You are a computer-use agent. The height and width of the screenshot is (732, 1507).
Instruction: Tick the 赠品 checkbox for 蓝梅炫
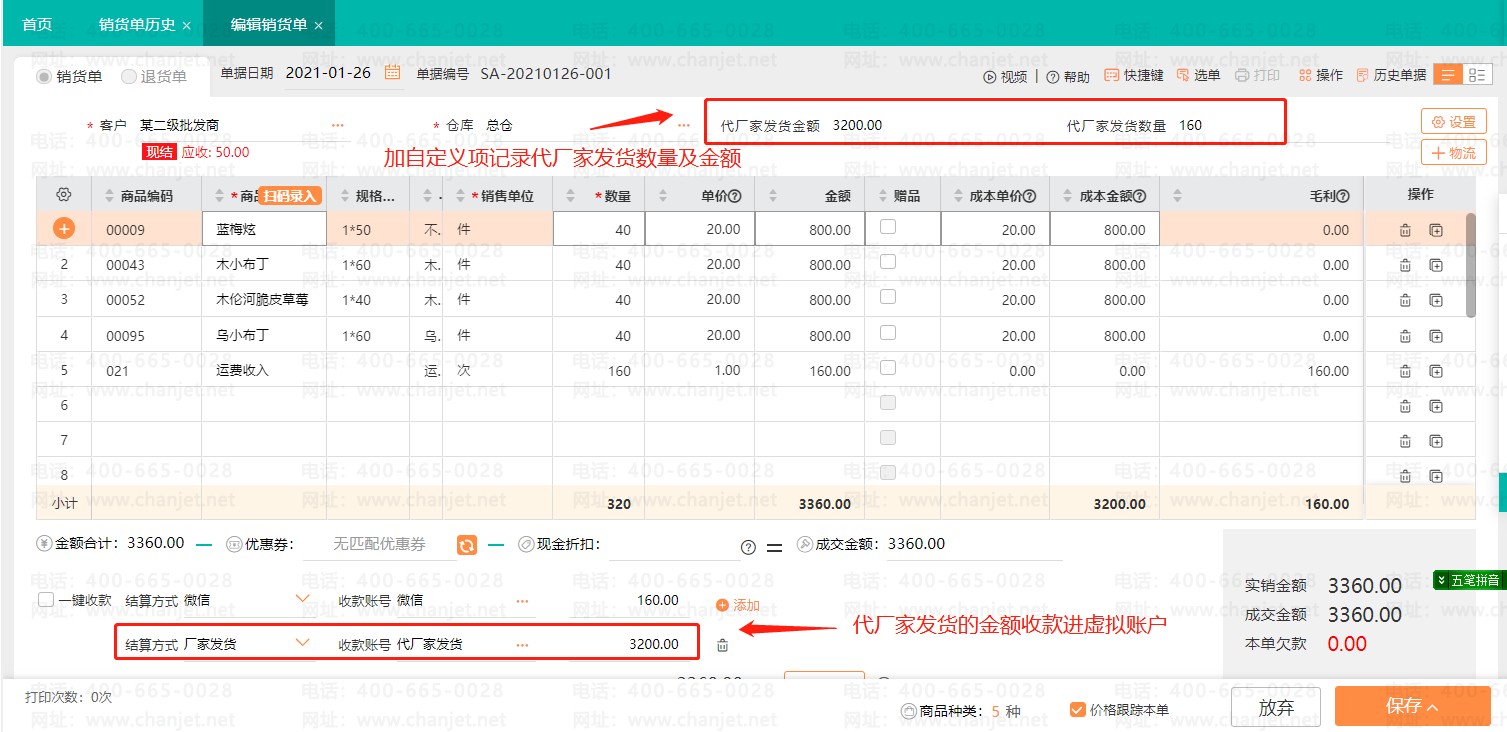(887, 227)
